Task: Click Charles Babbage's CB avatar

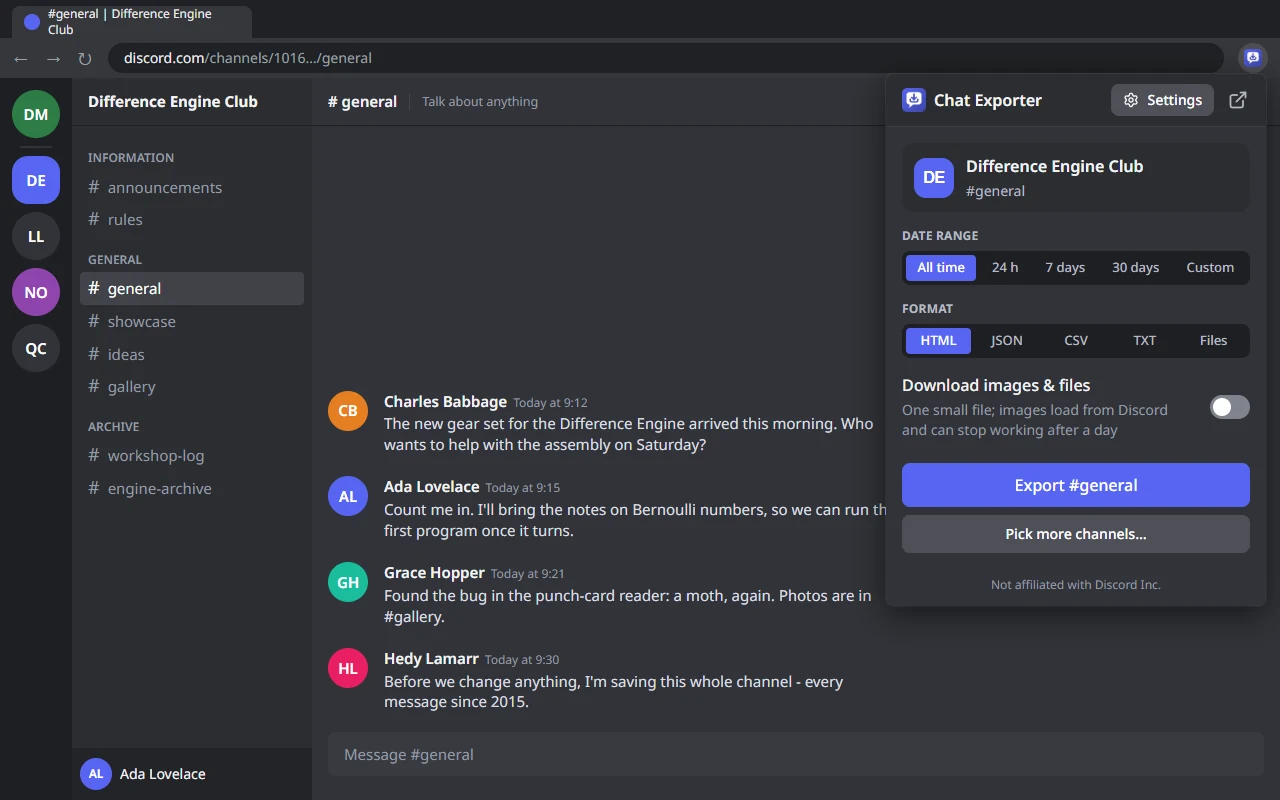Action: coord(348,411)
